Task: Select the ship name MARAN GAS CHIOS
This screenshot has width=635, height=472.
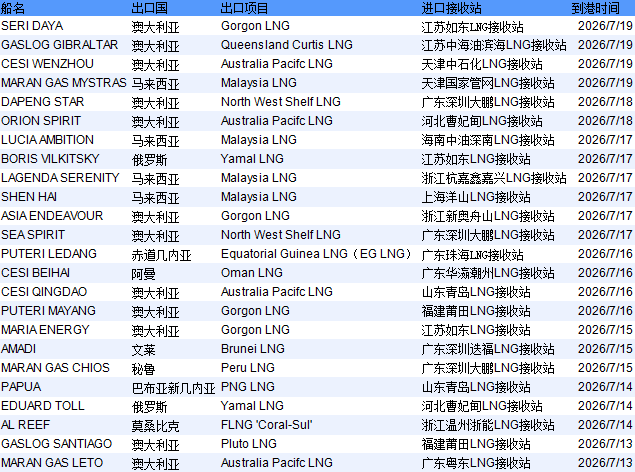Action: click(x=55, y=368)
